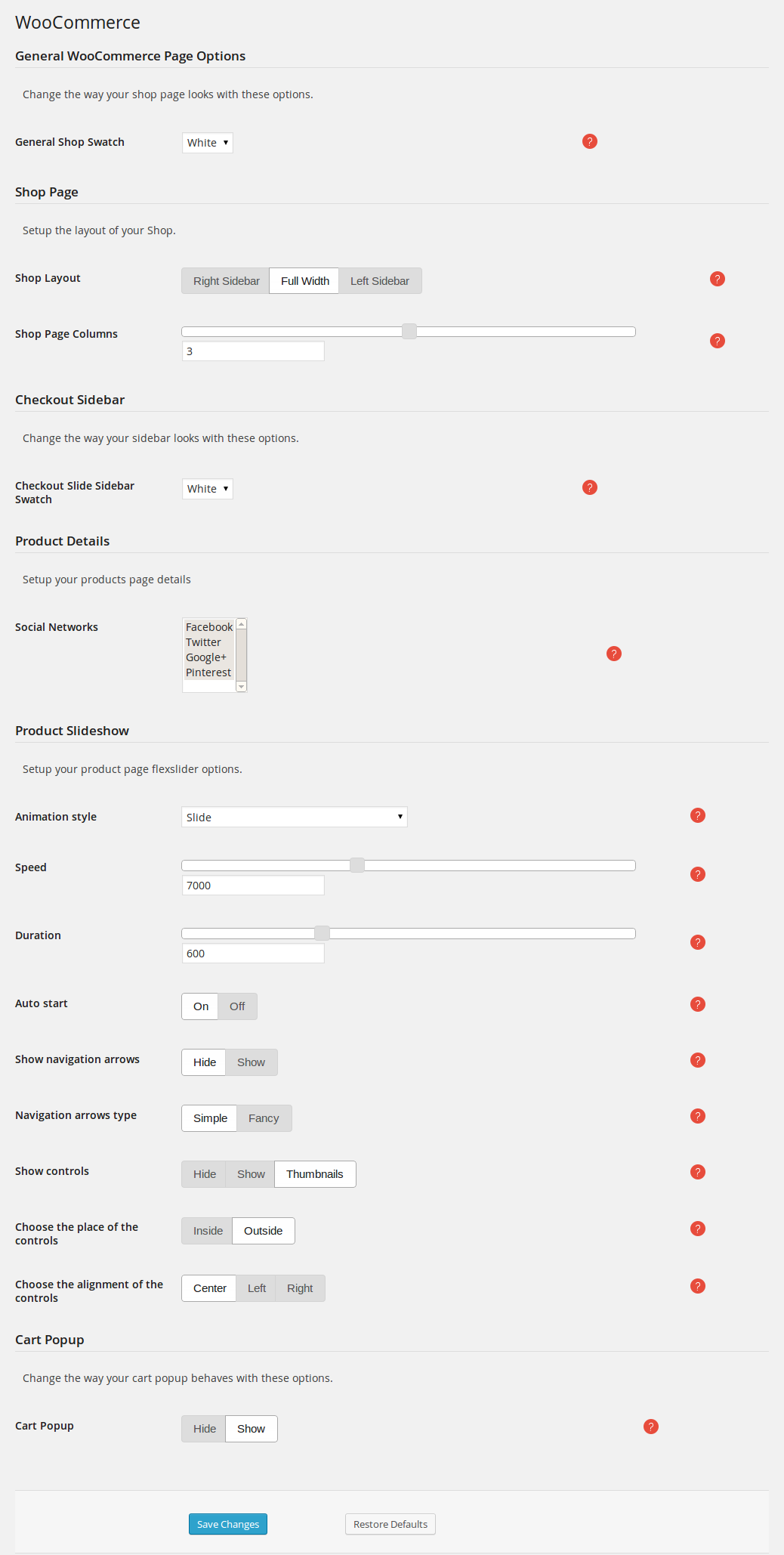Open help icon beside Social Networks

[x=614, y=654]
